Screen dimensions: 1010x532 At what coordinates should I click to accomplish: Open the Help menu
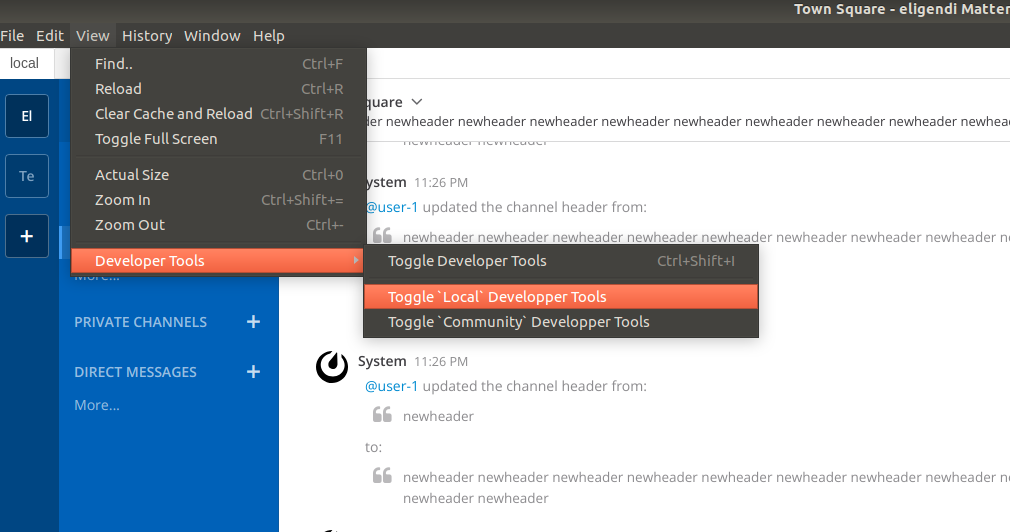[269, 36]
